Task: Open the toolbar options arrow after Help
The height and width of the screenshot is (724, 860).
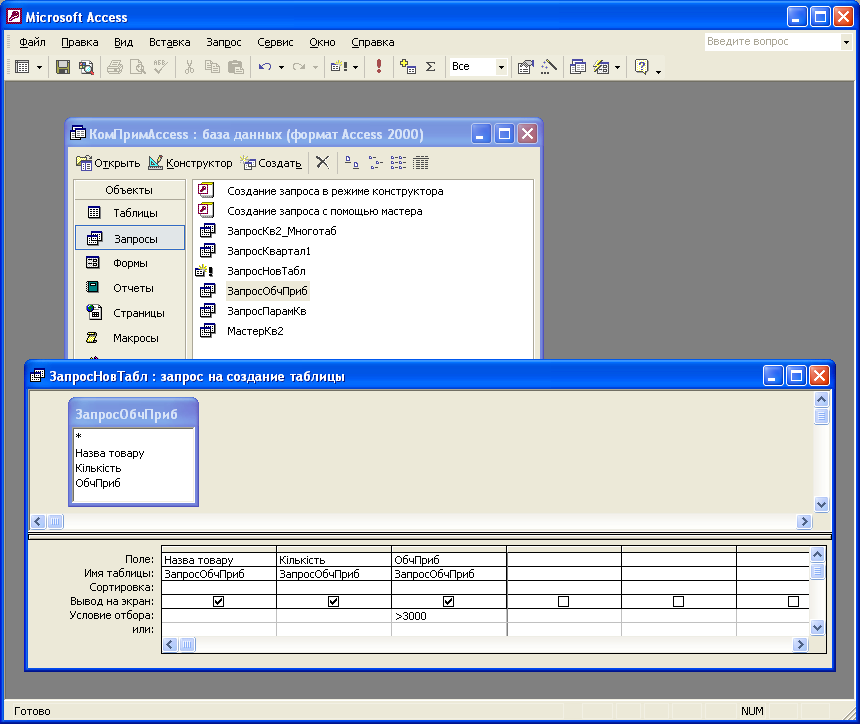Action: [658, 70]
